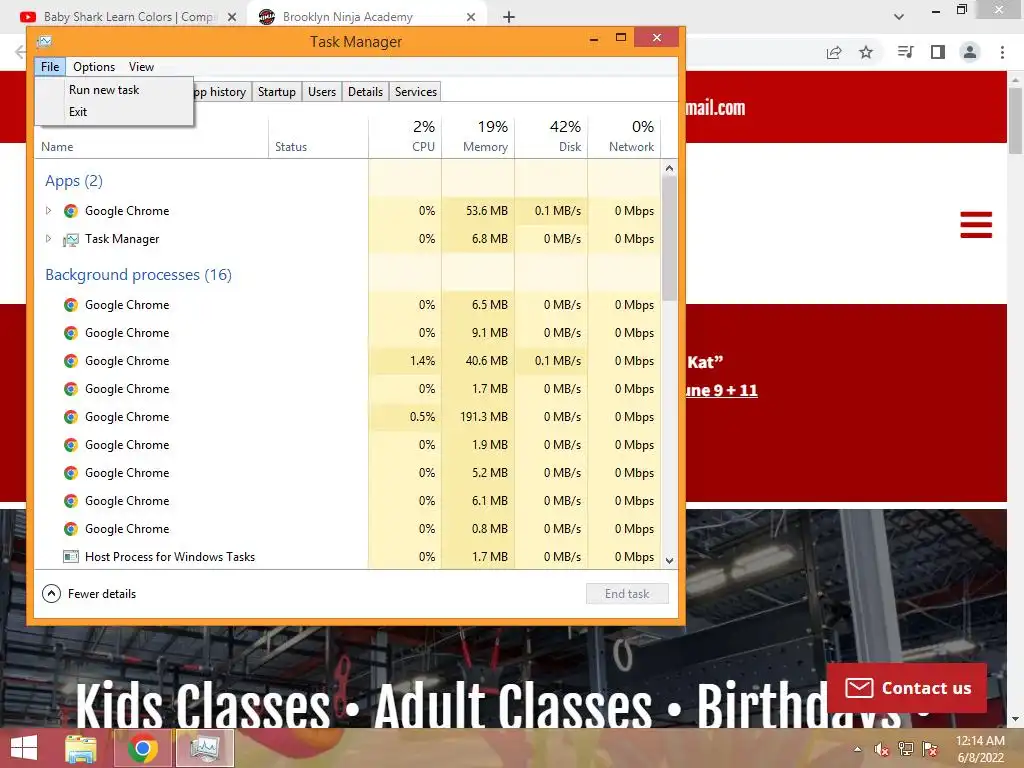
Task: Select Host Process for Windows Tasks icon
Action: tap(71, 557)
